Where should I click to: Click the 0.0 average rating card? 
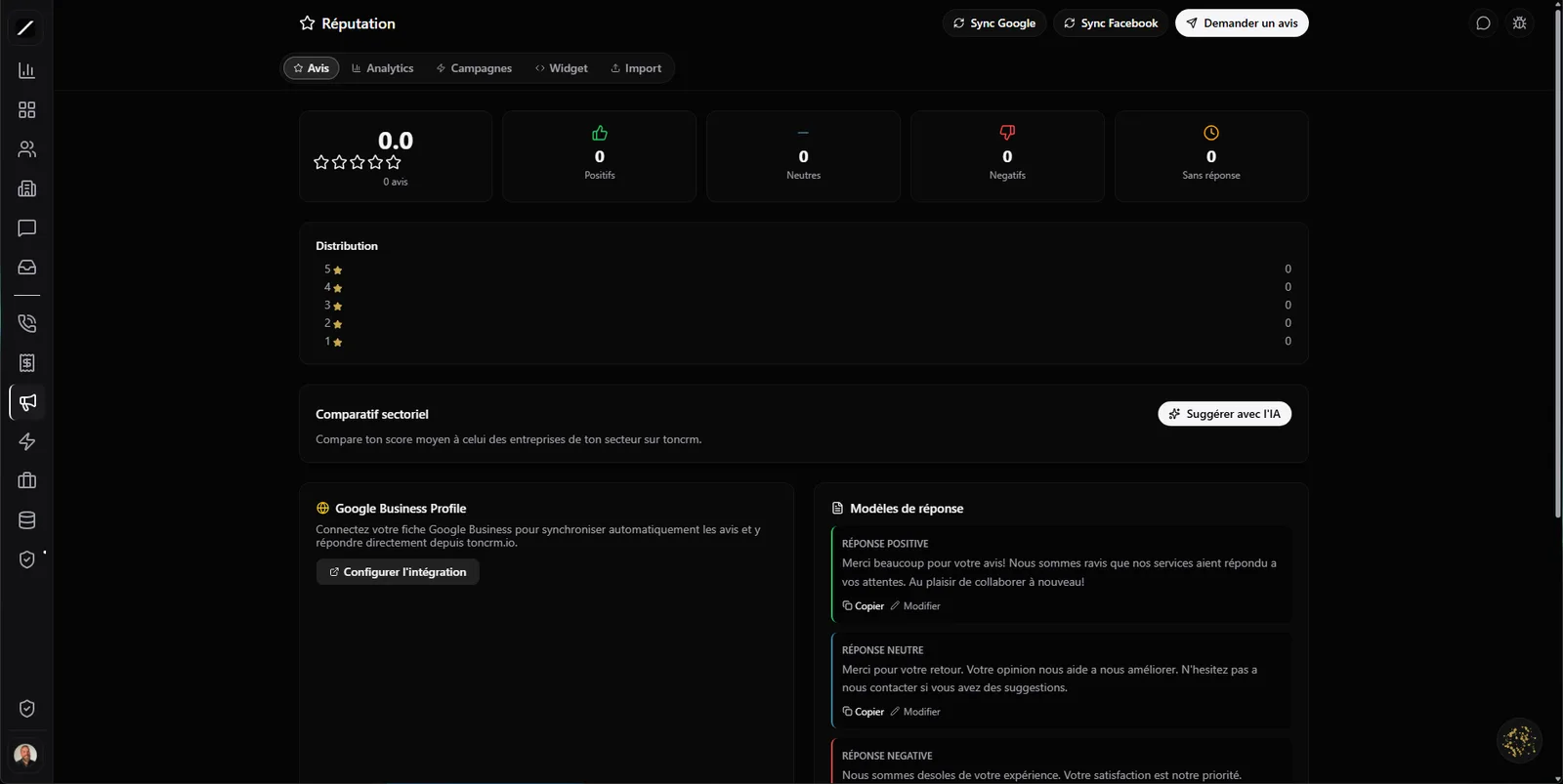click(x=396, y=156)
